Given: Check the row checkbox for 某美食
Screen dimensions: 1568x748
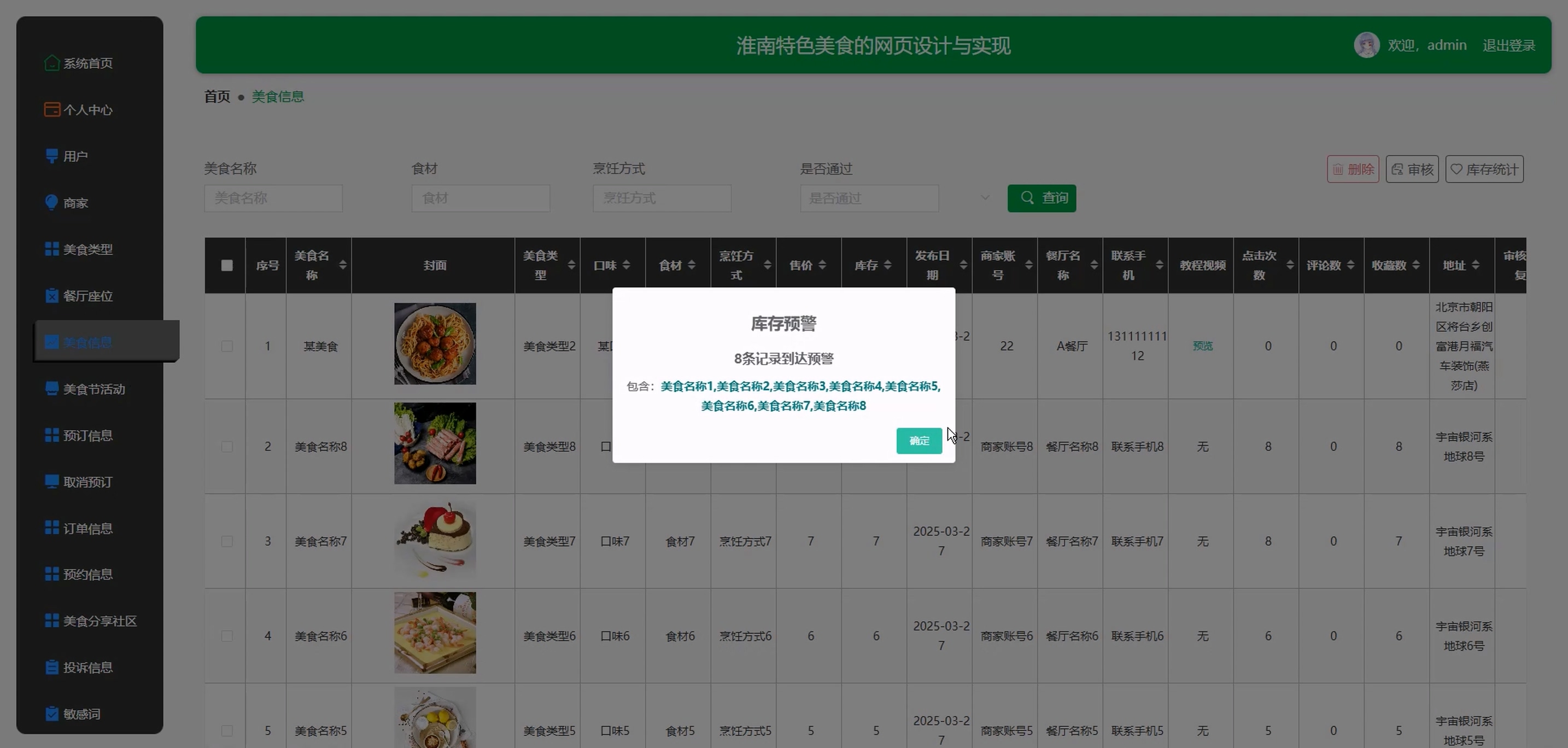Looking at the screenshot, I should (226, 346).
